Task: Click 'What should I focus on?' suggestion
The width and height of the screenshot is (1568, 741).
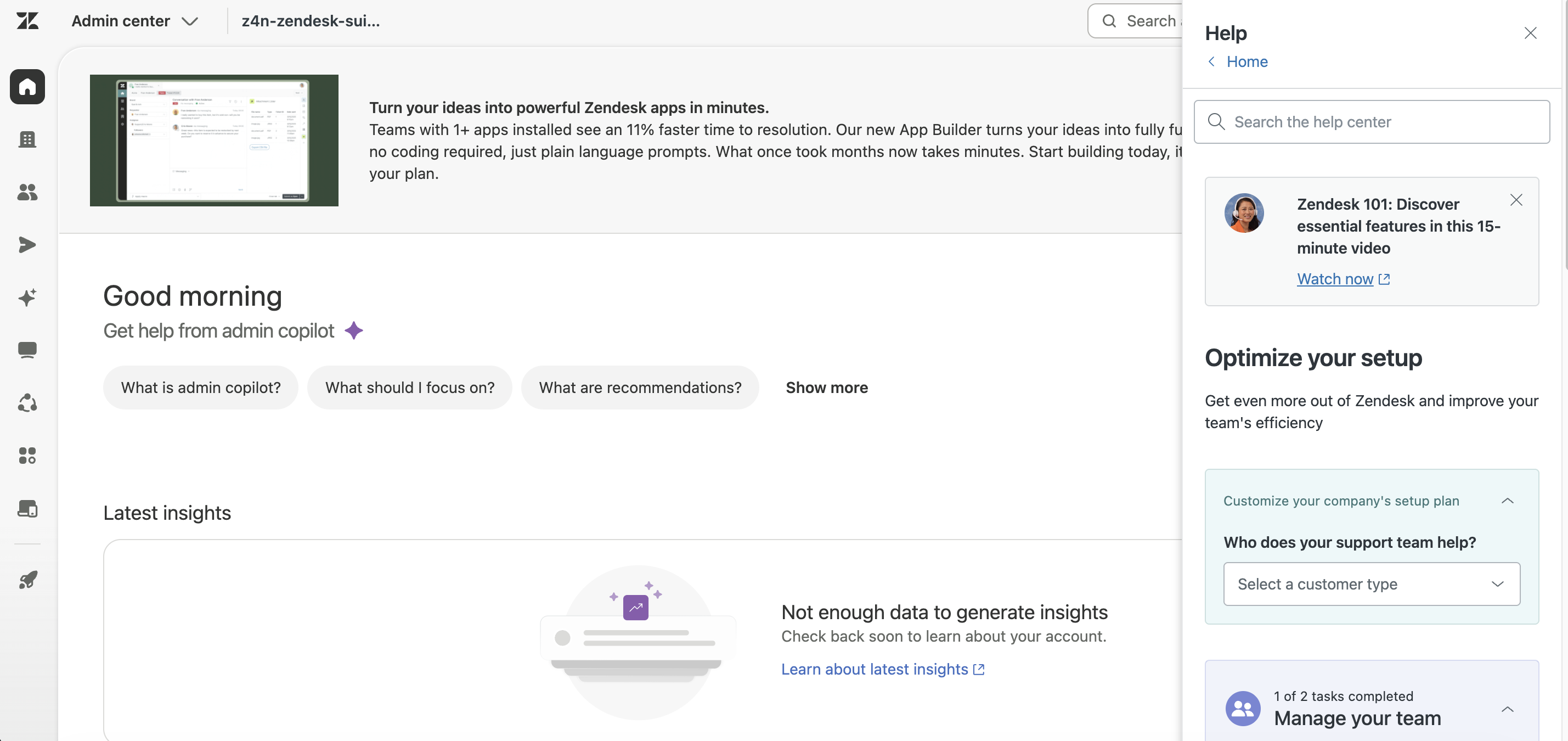Action: coord(410,388)
